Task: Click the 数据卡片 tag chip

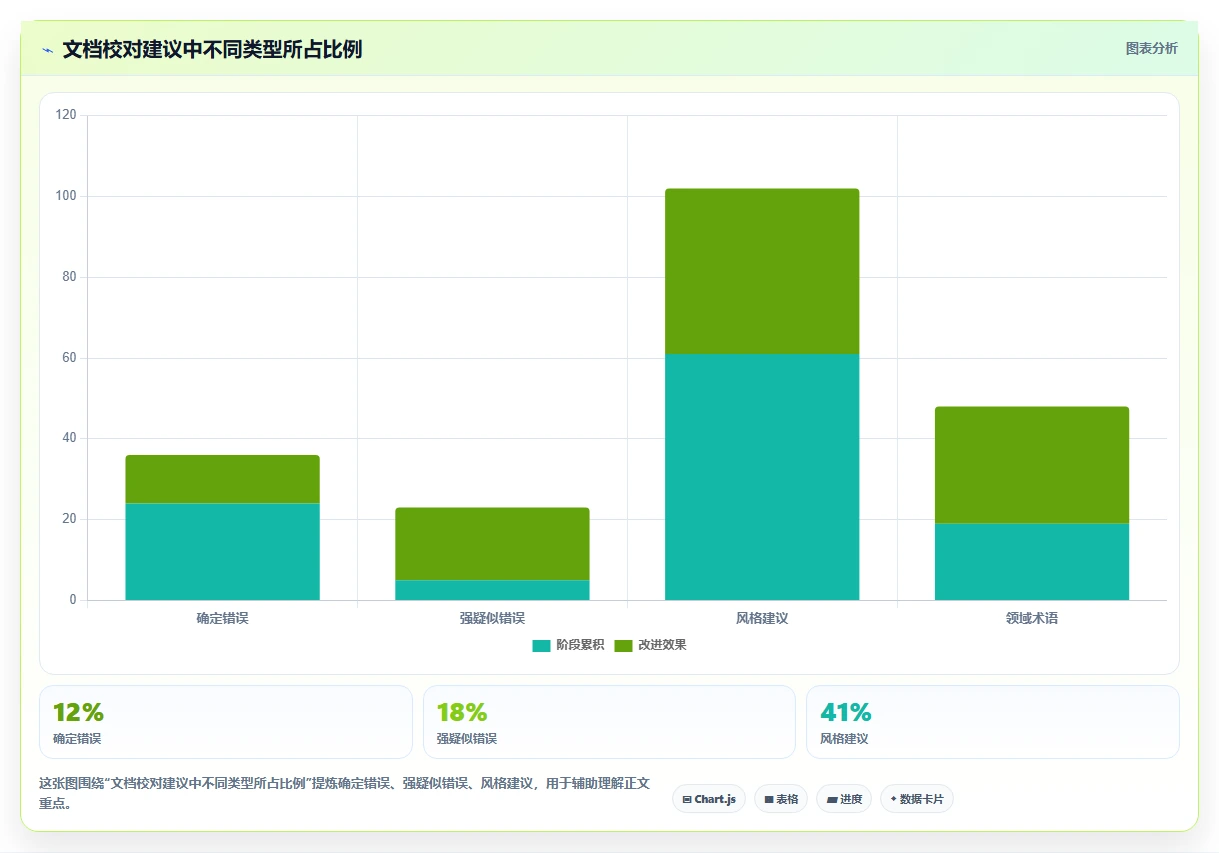Action: [917, 799]
